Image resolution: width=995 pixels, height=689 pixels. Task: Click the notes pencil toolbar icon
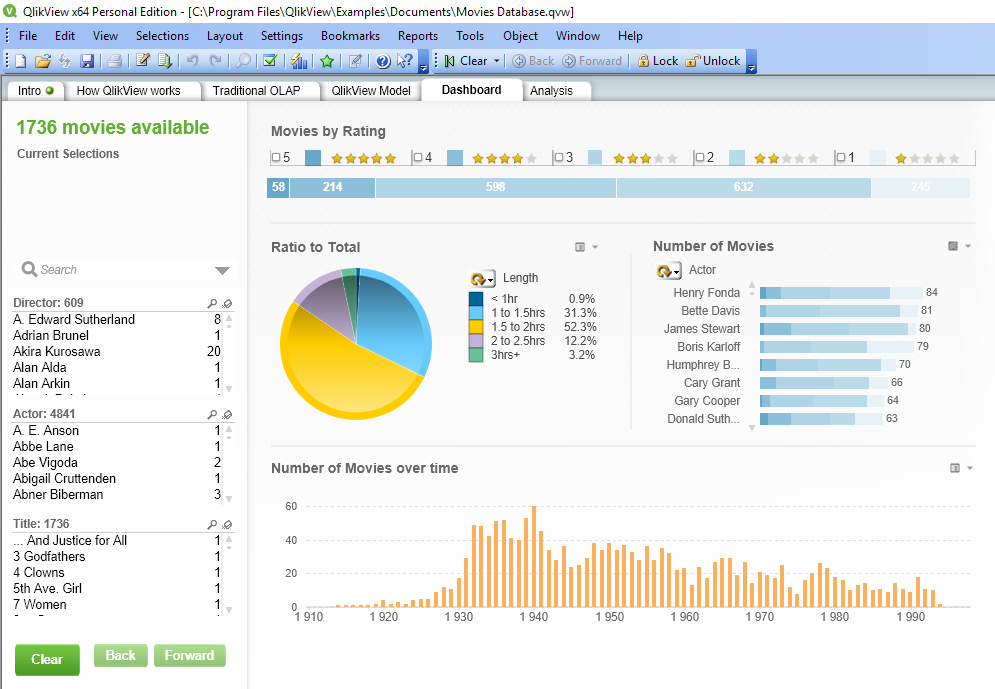[x=355, y=61]
